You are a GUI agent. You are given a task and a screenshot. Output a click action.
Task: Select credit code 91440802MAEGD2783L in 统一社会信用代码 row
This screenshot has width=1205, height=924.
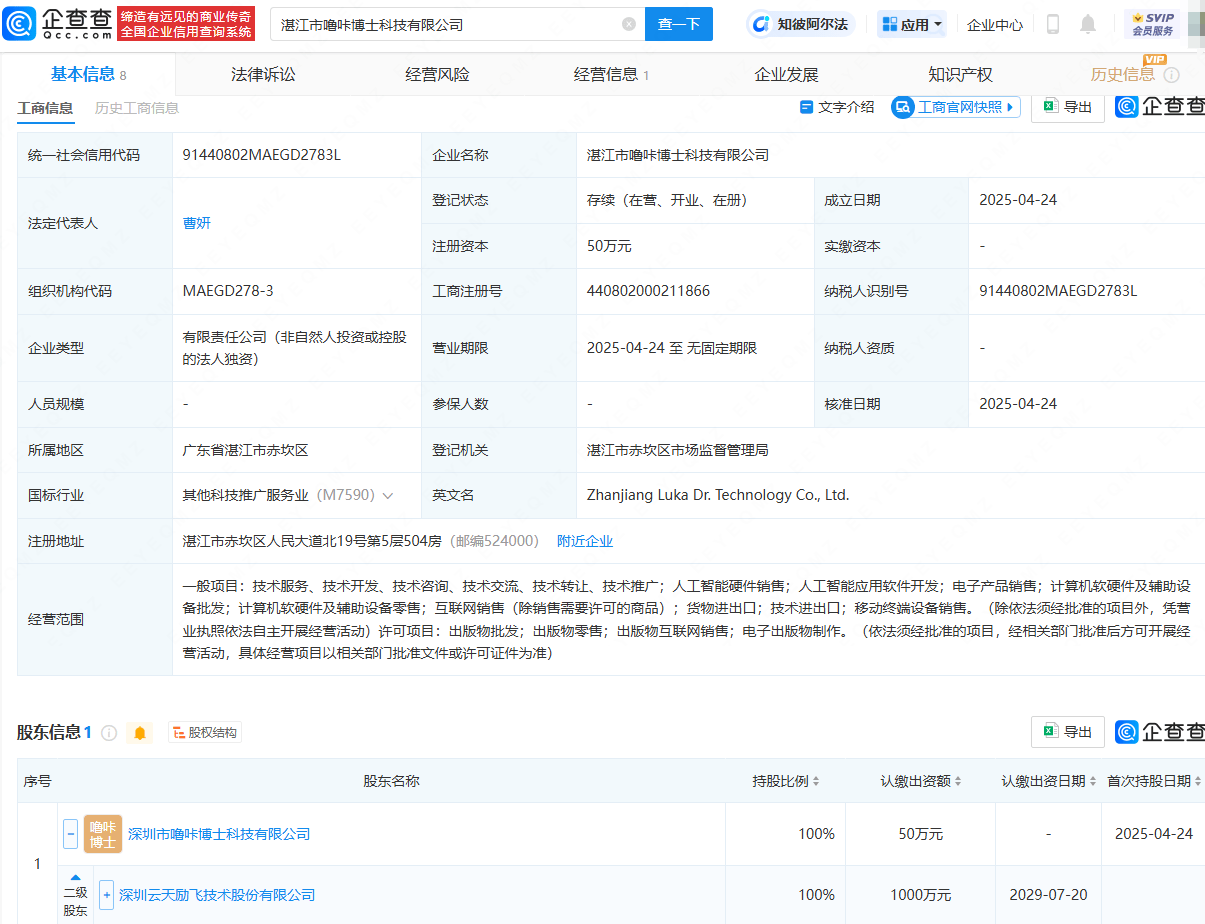click(262, 155)
